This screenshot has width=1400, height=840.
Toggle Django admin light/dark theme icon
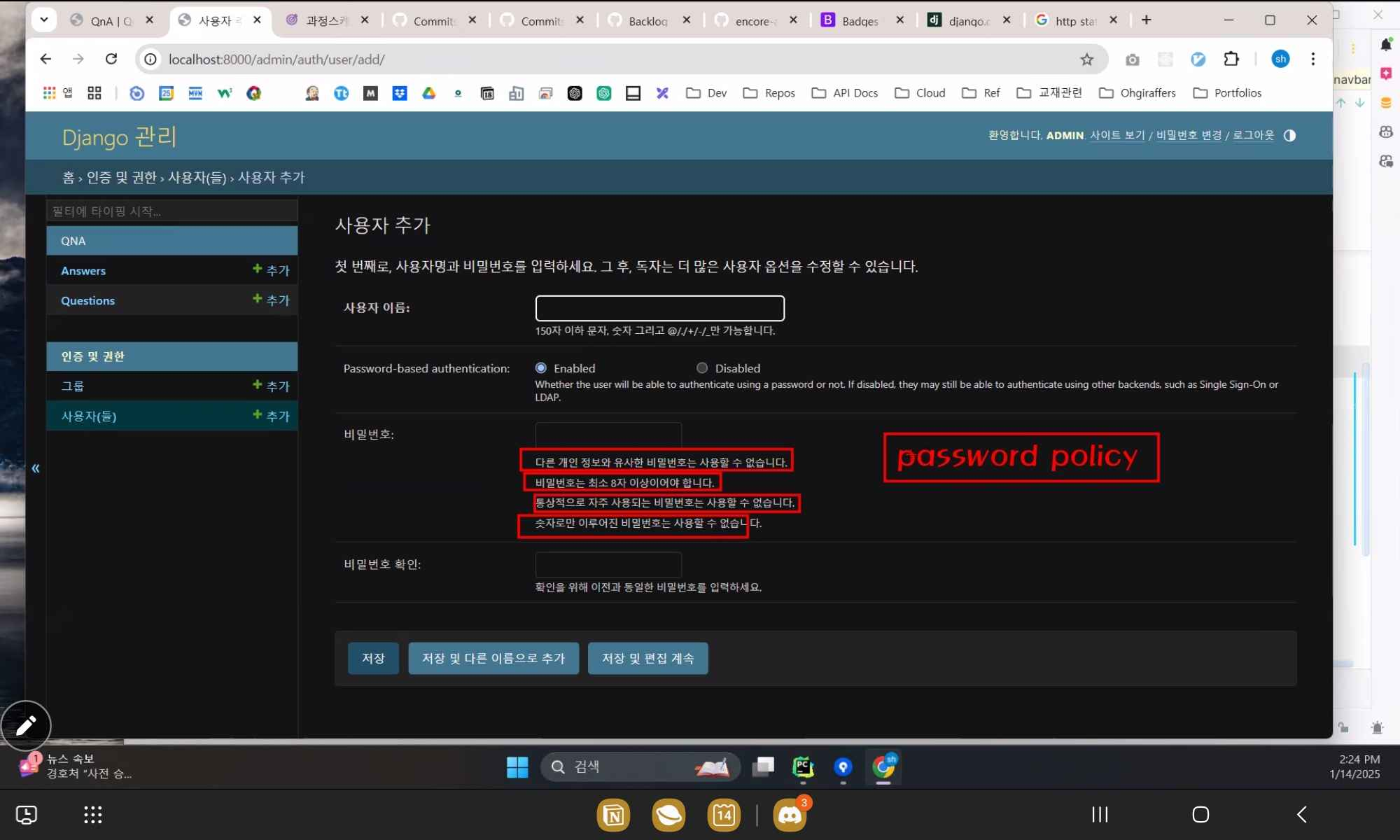click(1289, 136)
